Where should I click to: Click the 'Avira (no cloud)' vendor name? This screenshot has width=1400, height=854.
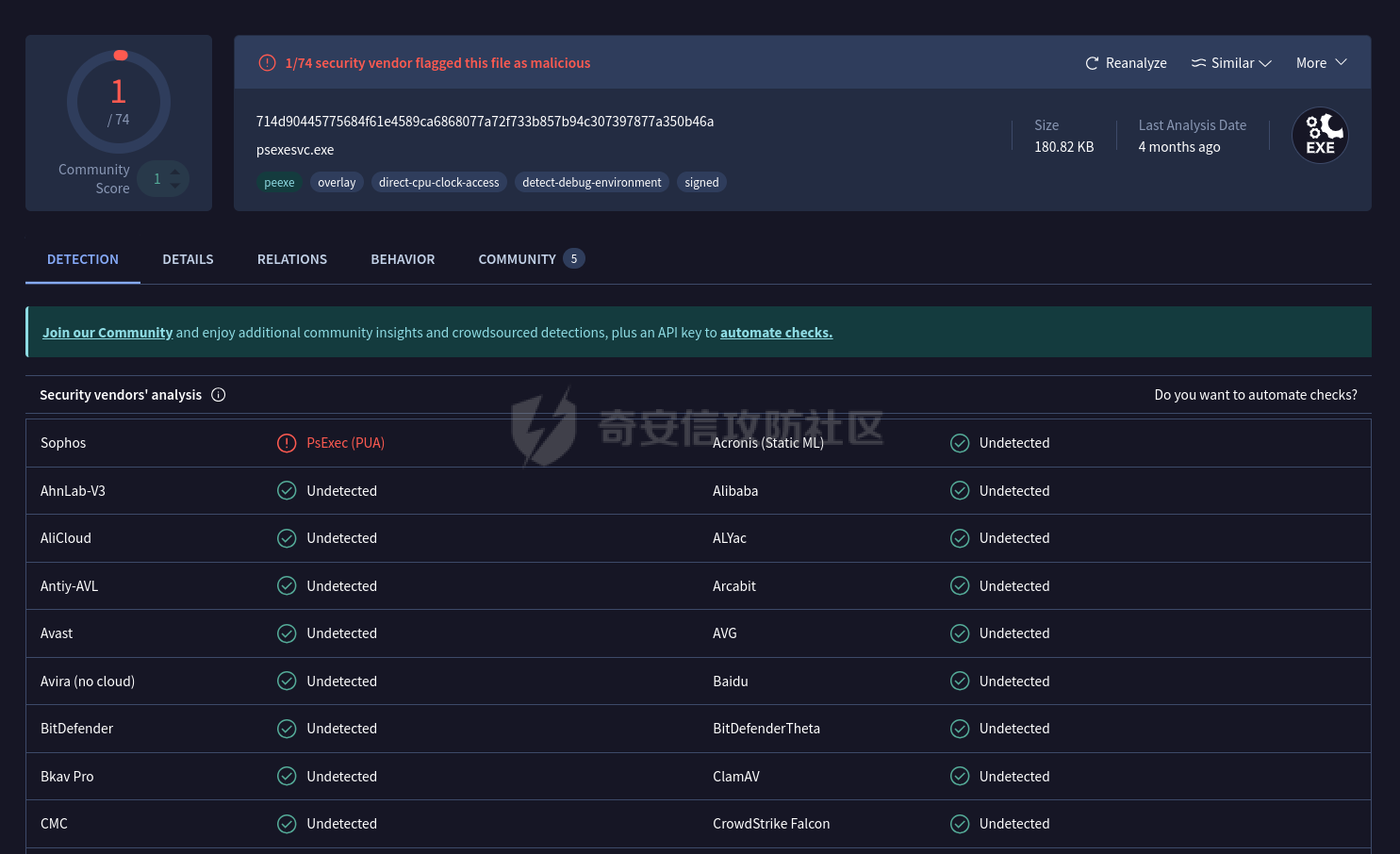click(88, 682)
